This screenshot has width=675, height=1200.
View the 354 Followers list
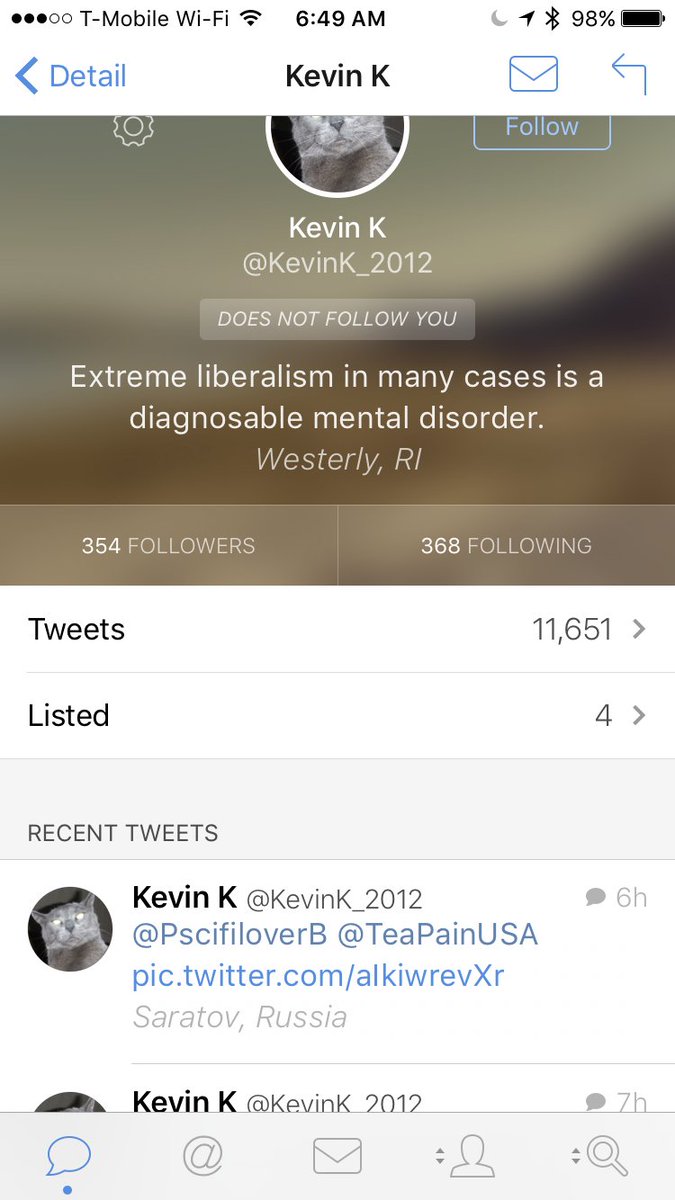click(x=168, y=546)
